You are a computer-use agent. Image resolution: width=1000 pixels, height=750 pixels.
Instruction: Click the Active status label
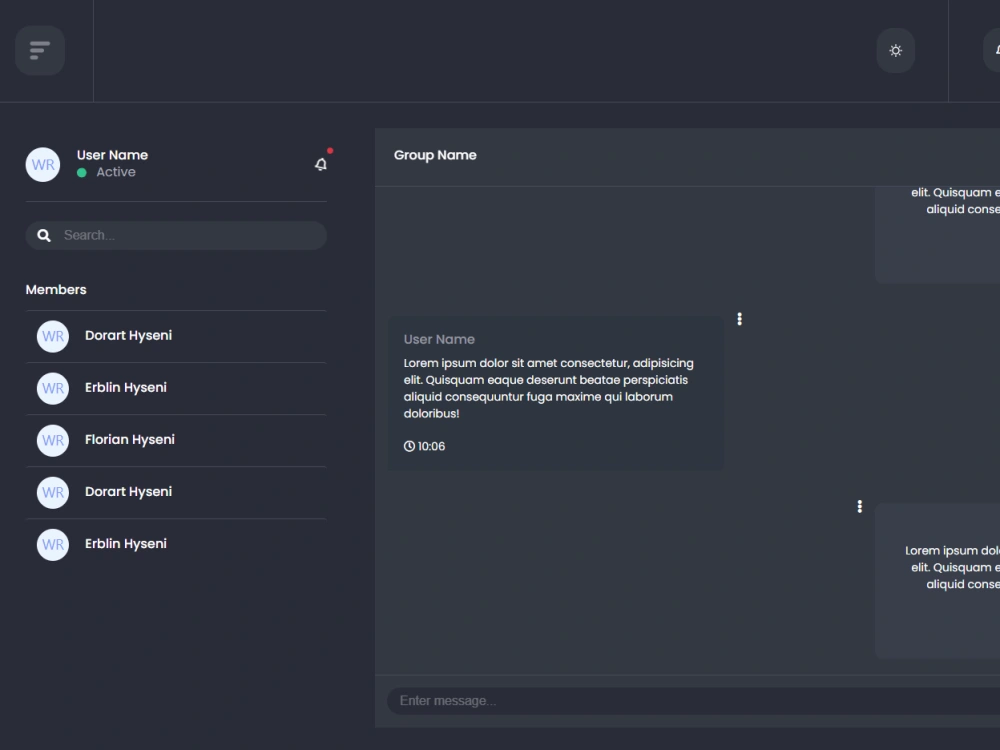[115, 172]
